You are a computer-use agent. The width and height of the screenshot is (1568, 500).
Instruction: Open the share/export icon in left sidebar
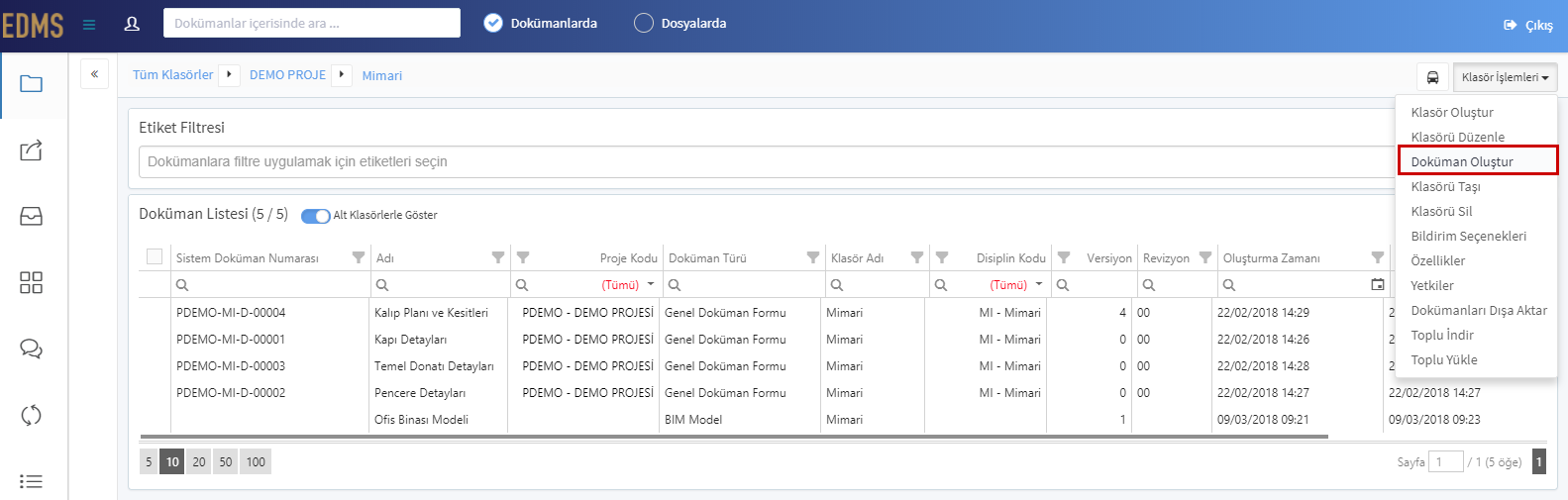(32, 150)
